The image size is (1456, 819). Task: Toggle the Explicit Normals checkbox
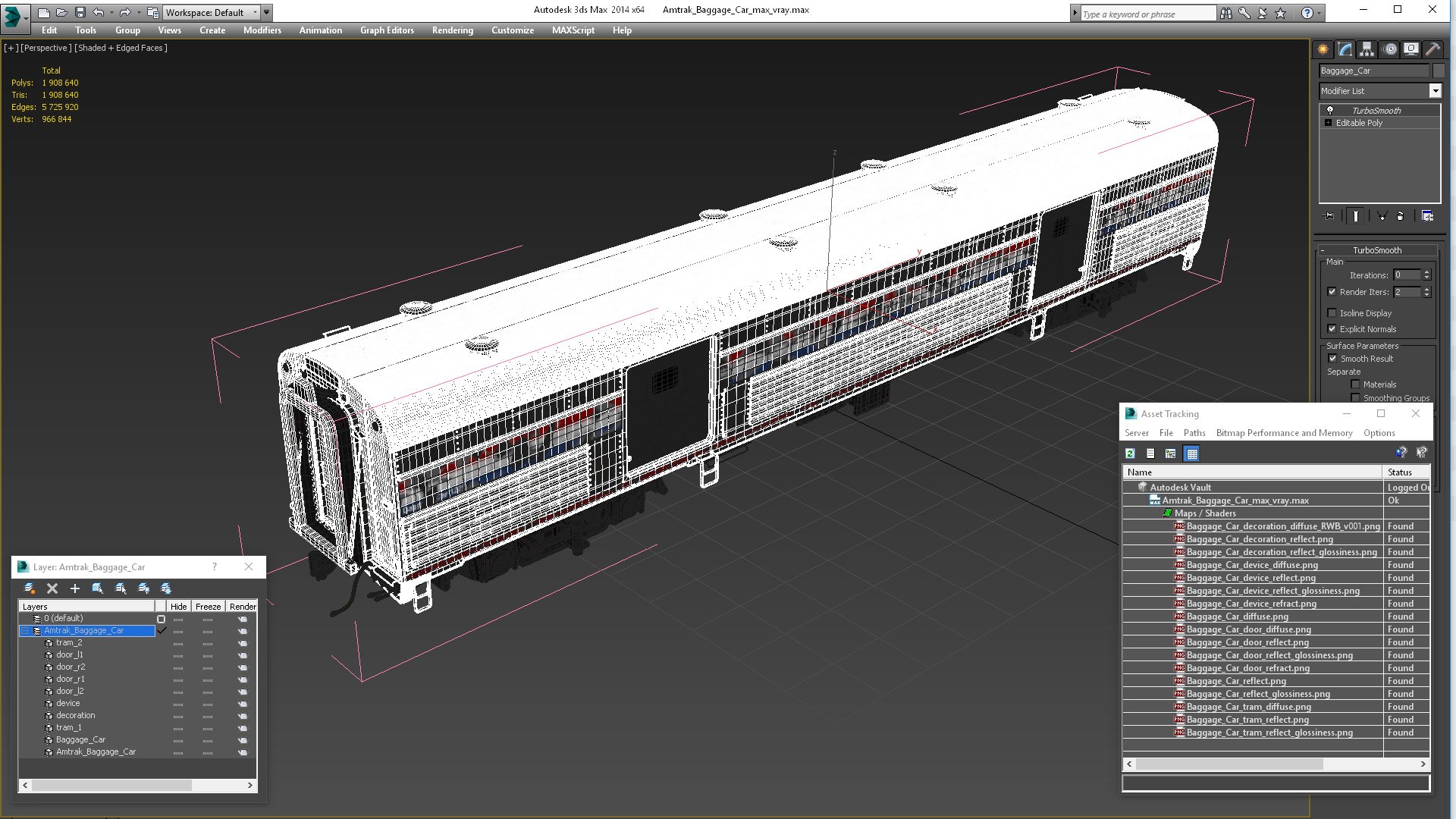click(x=1332, y=329)
